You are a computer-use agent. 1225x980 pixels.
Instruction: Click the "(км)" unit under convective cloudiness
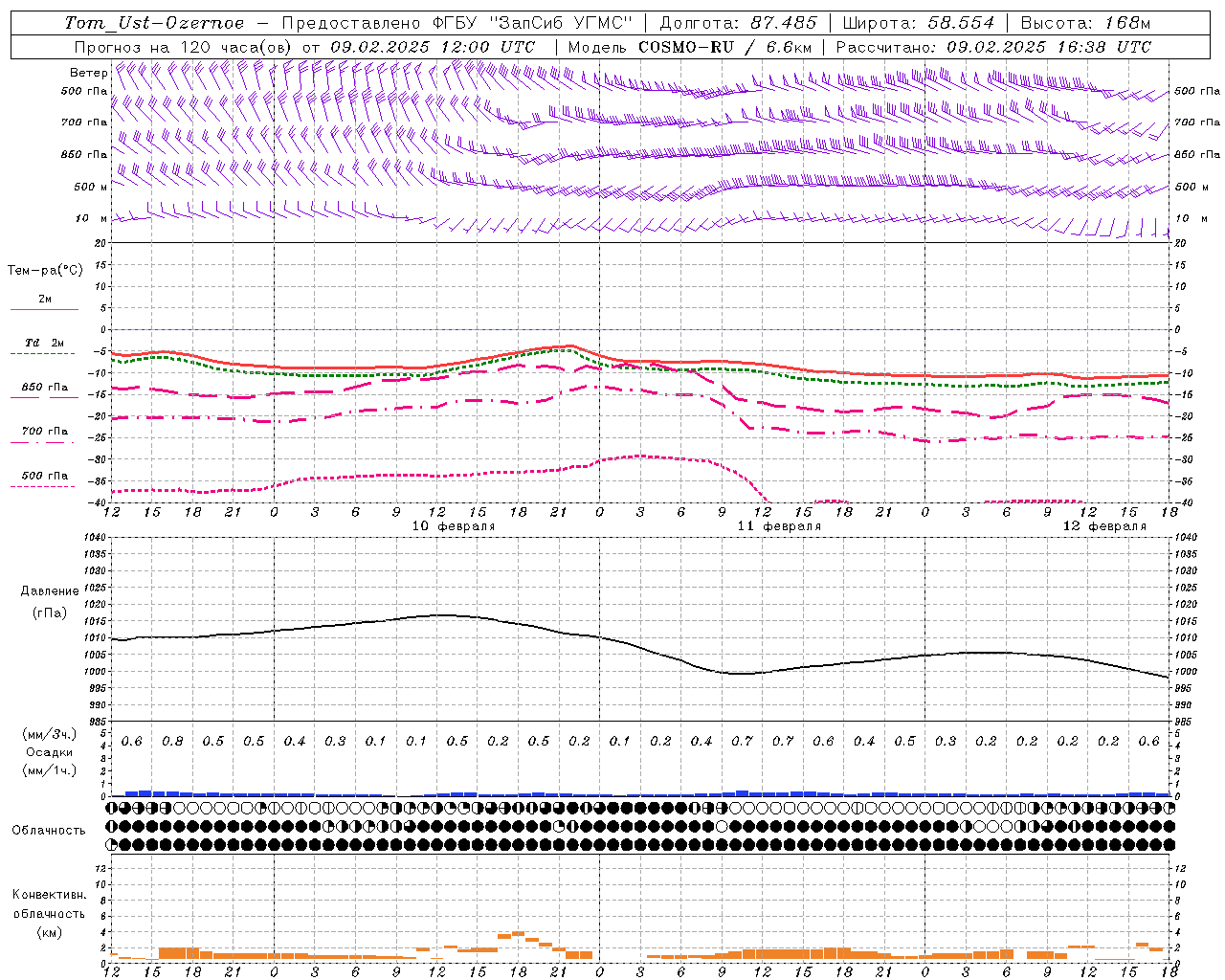click(49, 933)
